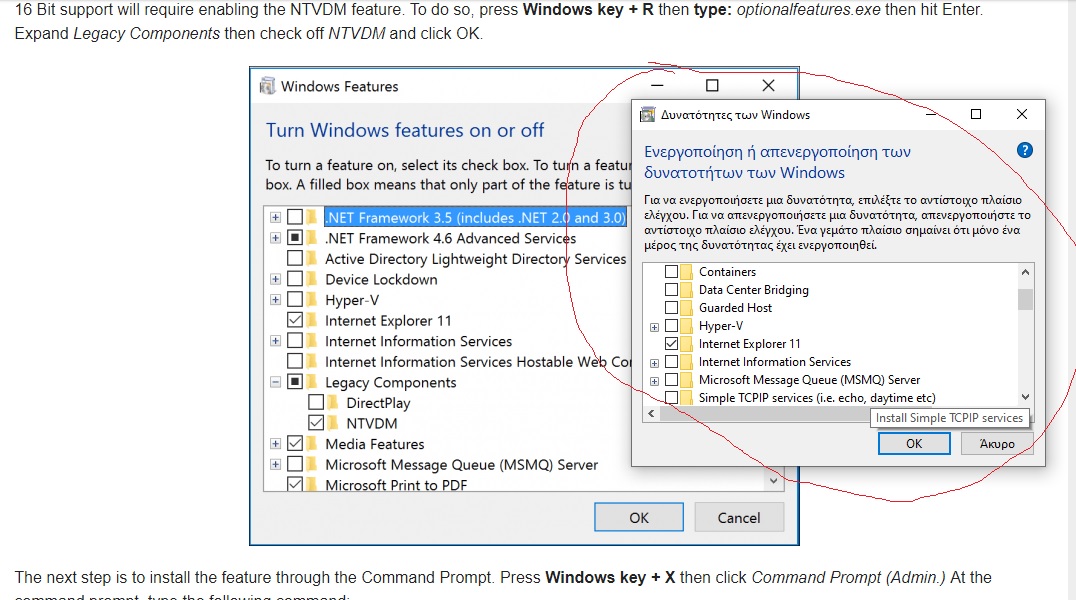This screenshot has width=1076, height=600.
Task: Click the Greek list's scroll up arrow
Action: pyautogui.click(x=1025, y=273)
